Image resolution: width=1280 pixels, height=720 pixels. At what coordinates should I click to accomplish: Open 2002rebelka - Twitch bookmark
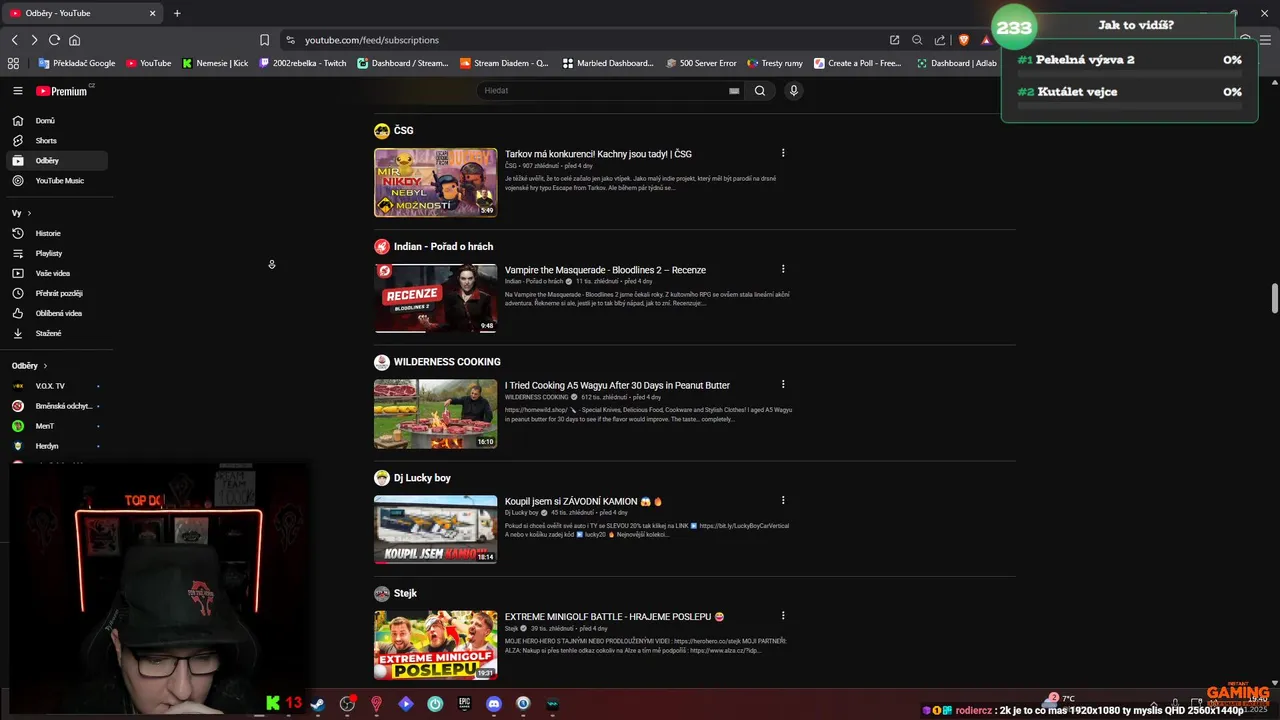tap(302, 63)
